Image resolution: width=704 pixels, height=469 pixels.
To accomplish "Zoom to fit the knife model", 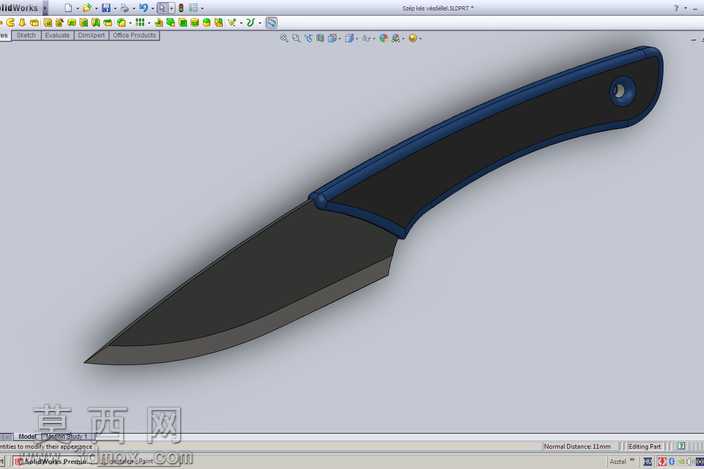I will [284, 39].
